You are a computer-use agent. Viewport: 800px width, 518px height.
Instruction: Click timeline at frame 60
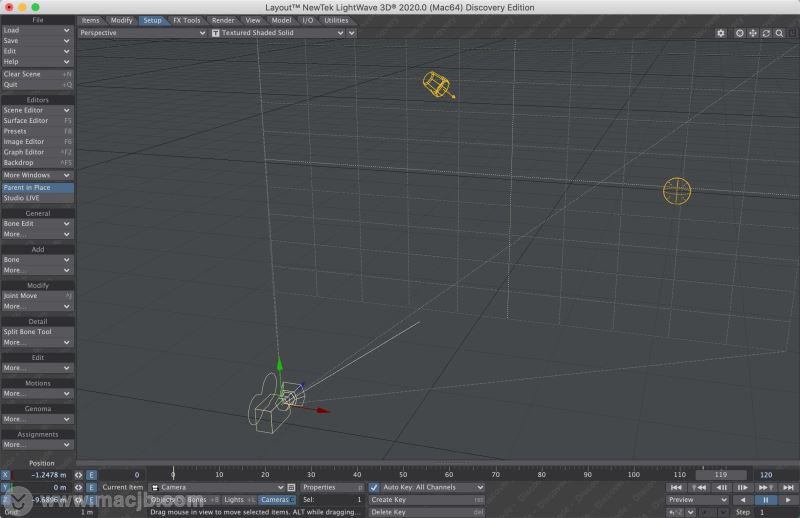tap(449, 474)
